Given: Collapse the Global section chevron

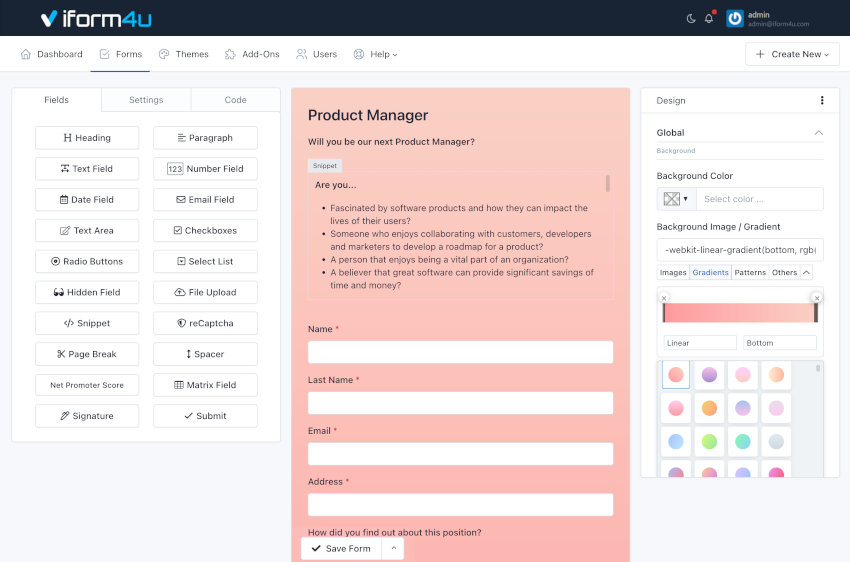Looking at the screenshot, I should click(818, 133).
